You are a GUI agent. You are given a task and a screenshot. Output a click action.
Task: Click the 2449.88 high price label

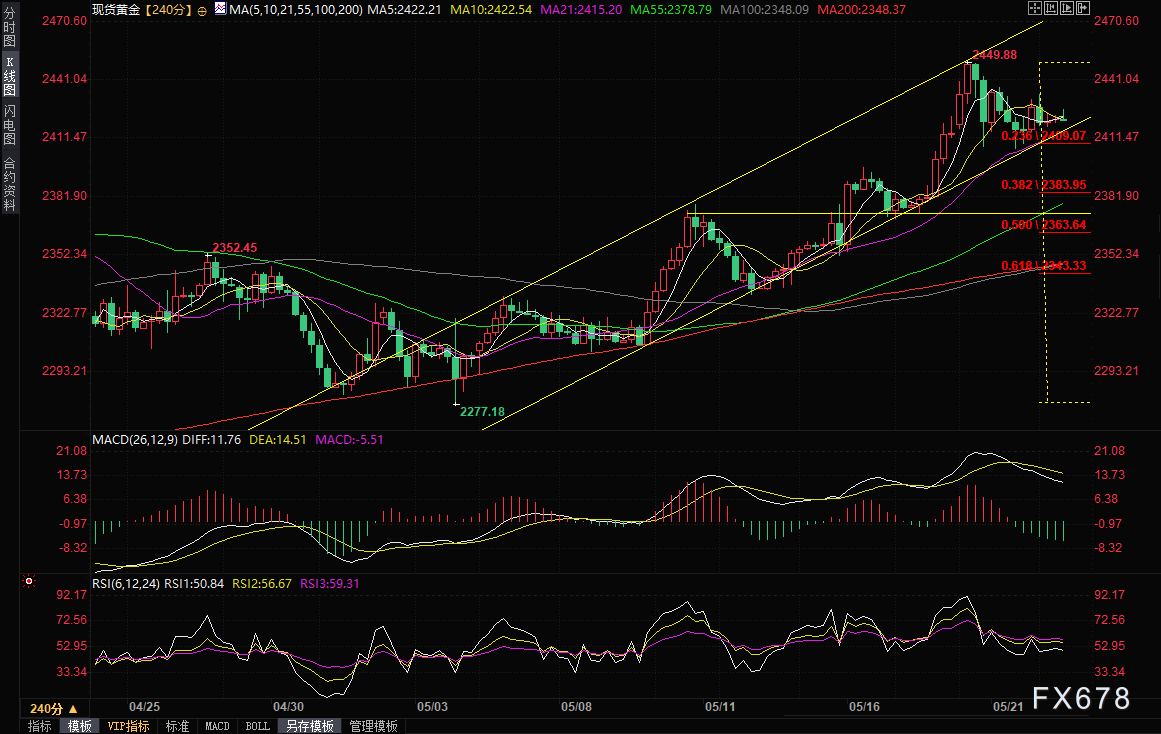994,55
